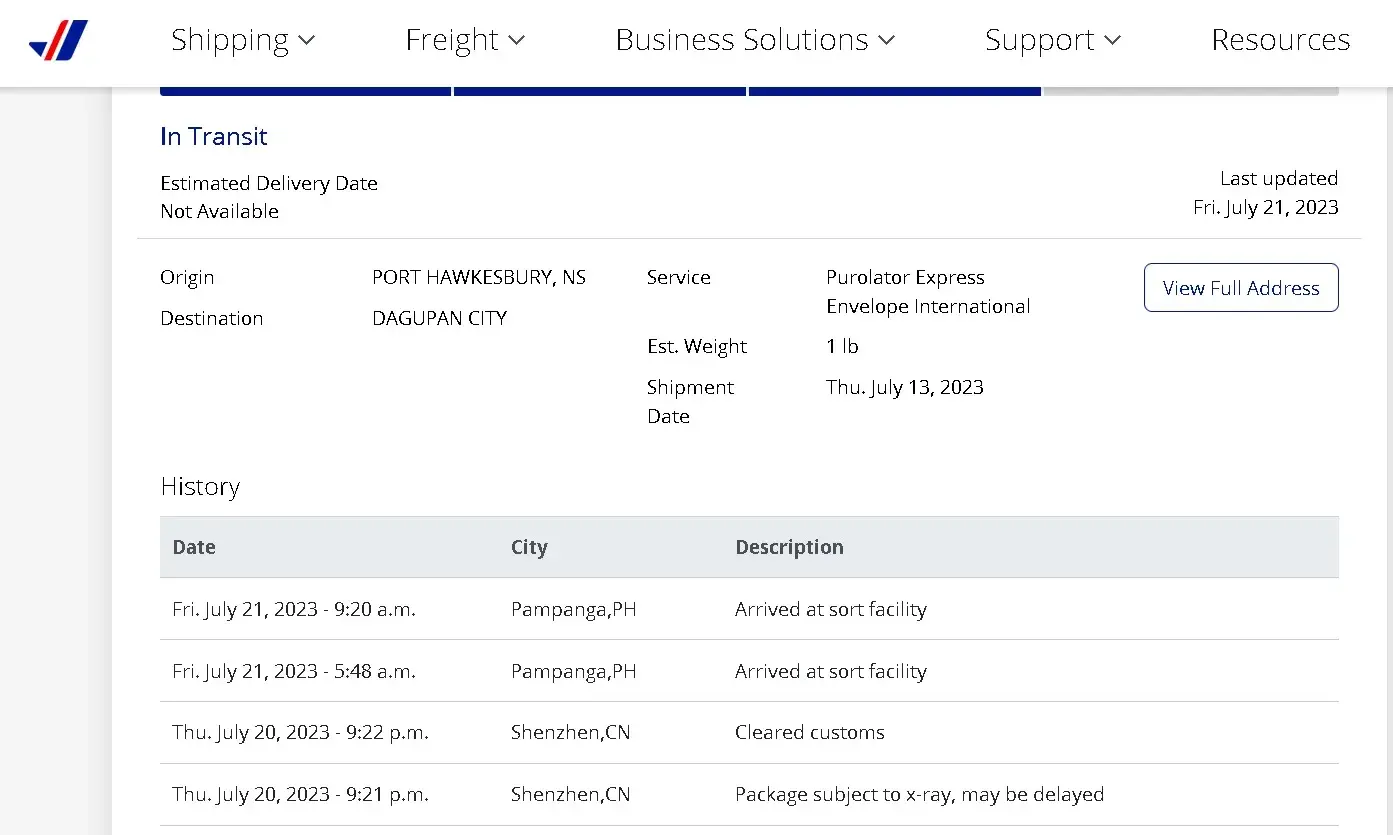1393x835 pixels.
Task: Click the 9:20 a.m. Pampanga history row
Action: point(749,609)
